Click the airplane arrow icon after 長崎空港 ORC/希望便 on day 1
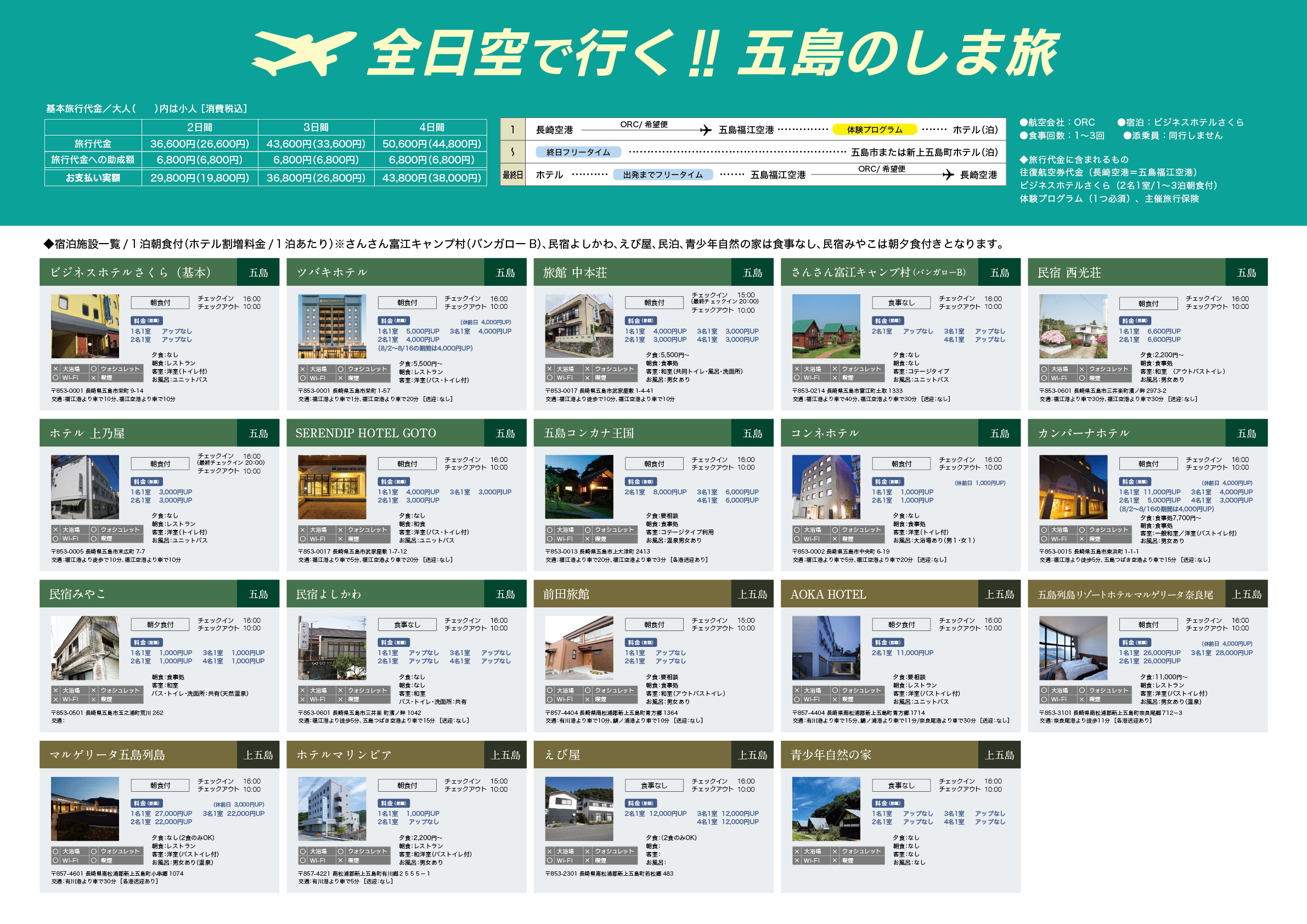The image size is (1307, 924). click(x=706, y=131)
